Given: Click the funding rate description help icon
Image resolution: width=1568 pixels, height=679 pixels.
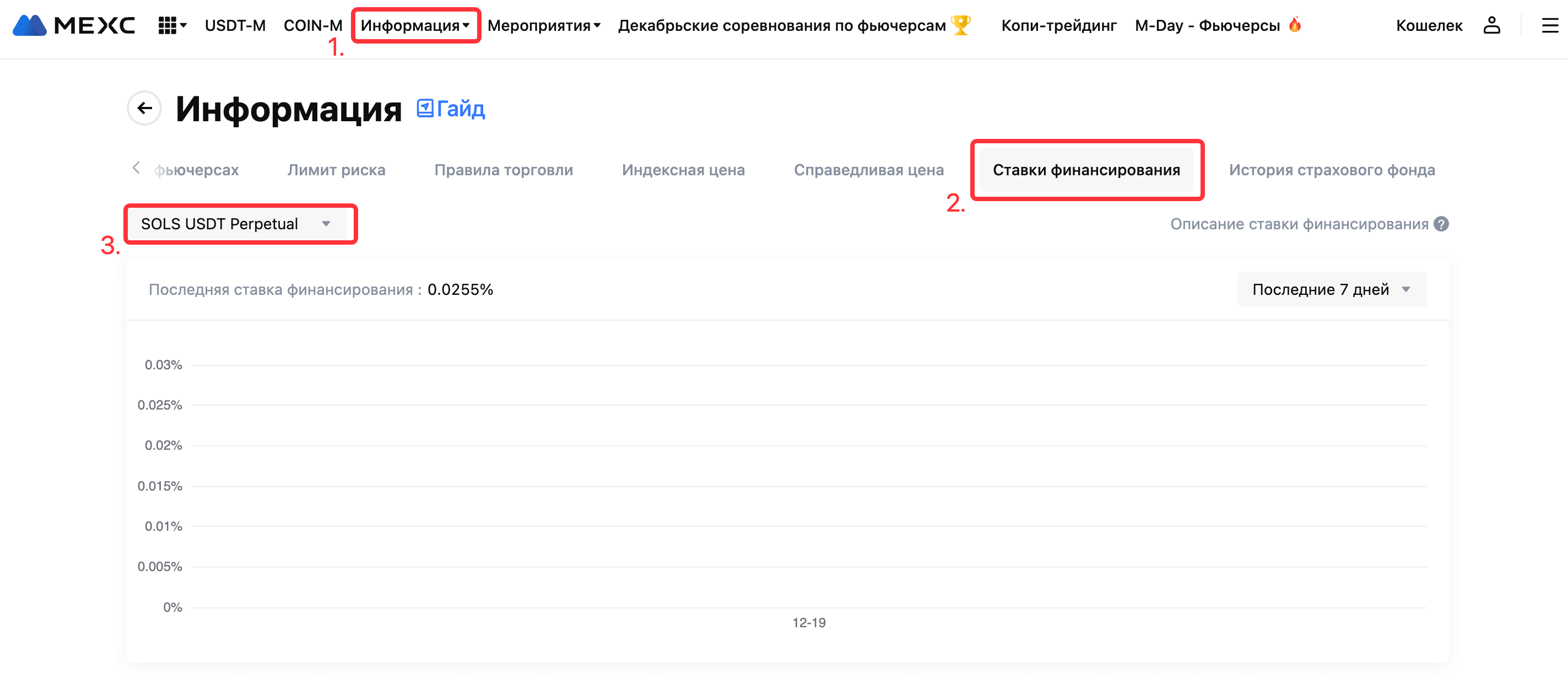Looking at the screenshot, I should coord(1441,224).
